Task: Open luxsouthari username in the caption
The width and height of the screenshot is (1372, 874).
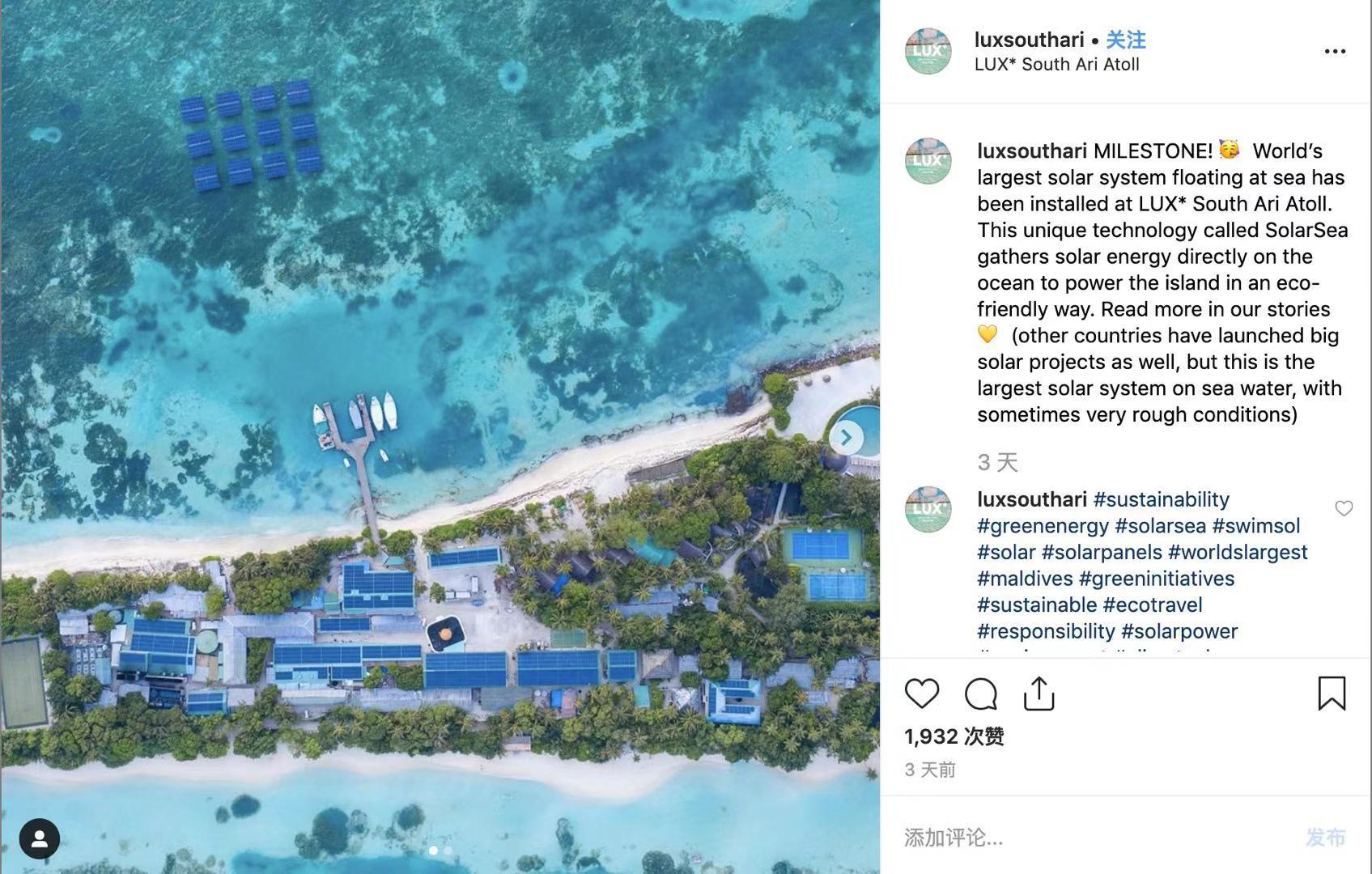Action: coord(1032,151)
